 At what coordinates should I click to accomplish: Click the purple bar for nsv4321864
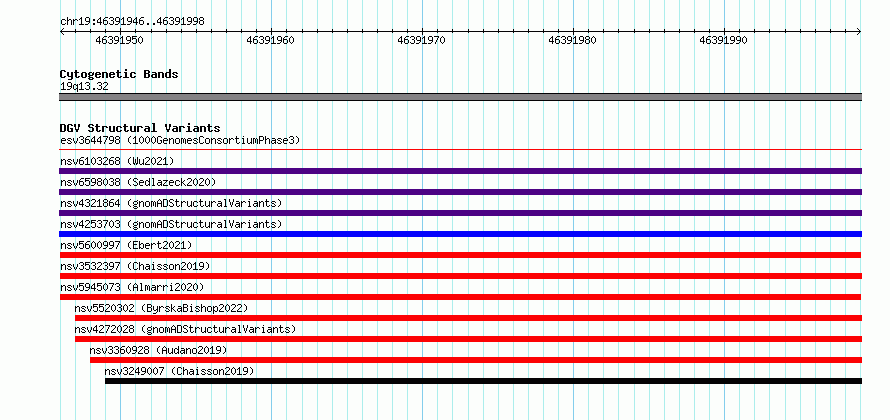[x=460, y=213]
